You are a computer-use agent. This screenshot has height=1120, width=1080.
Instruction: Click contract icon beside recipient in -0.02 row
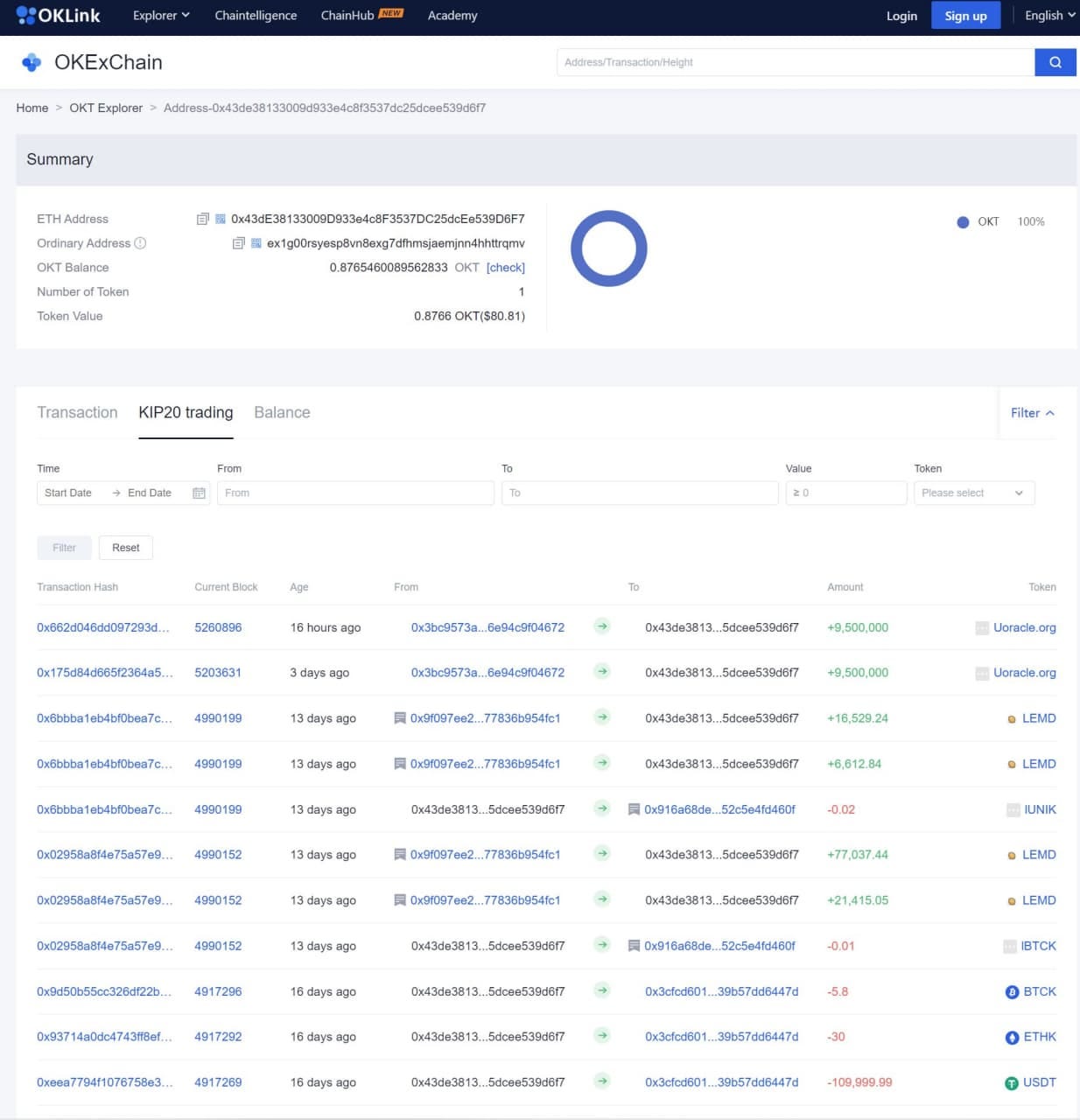click(634, 809)
